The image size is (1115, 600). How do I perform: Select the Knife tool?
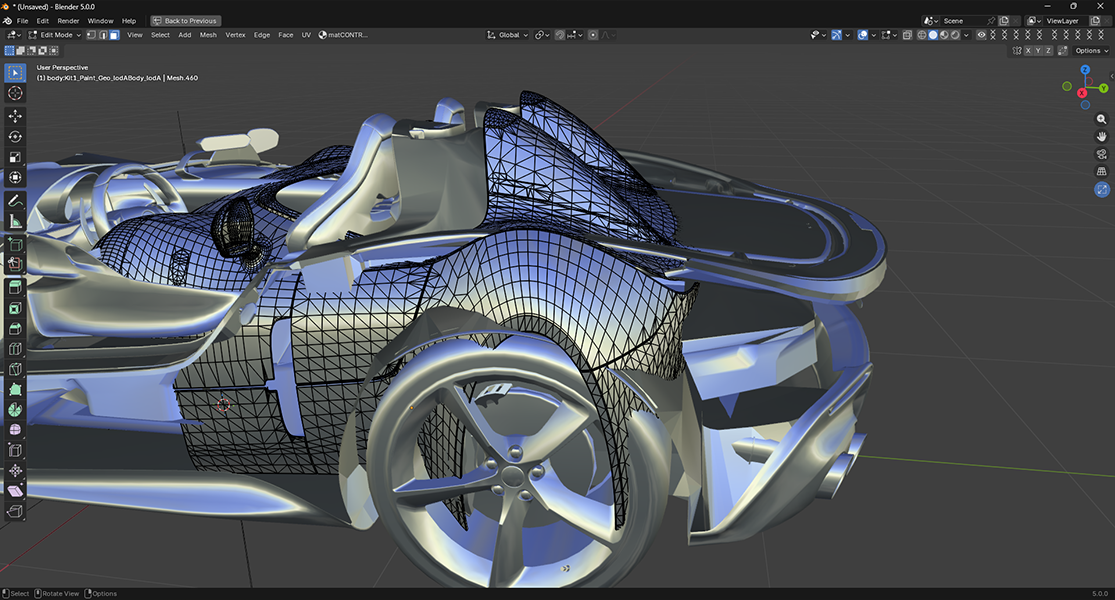[x=15, y=370]
